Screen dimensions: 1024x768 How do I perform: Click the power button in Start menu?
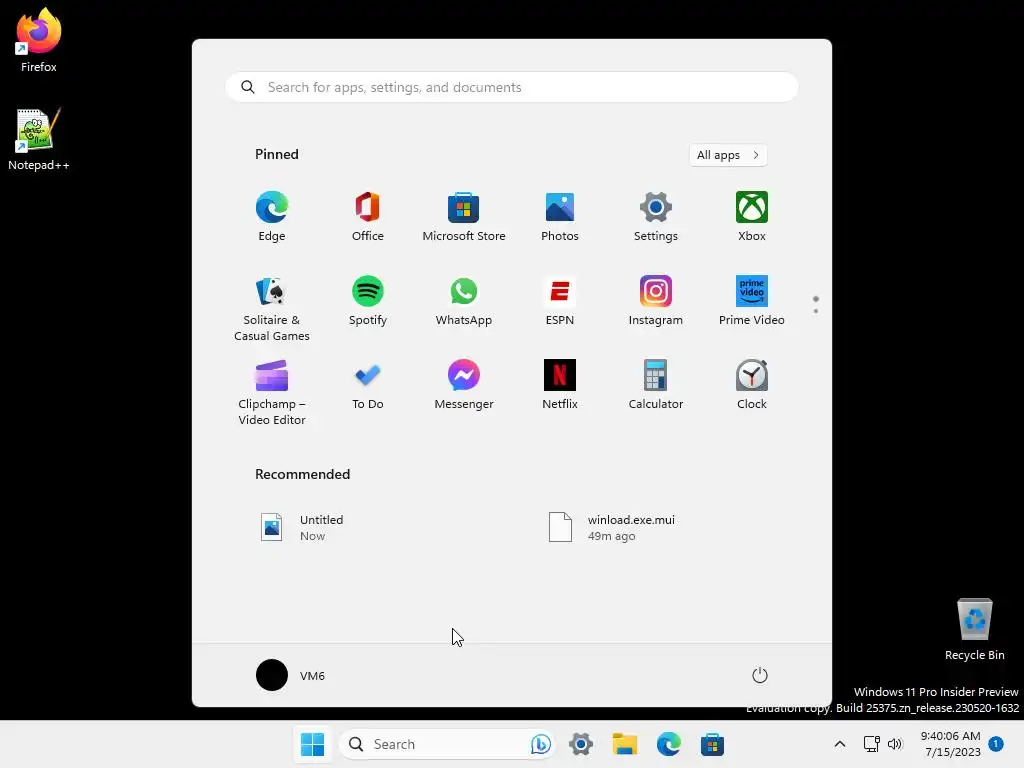(x=760, y=675)
